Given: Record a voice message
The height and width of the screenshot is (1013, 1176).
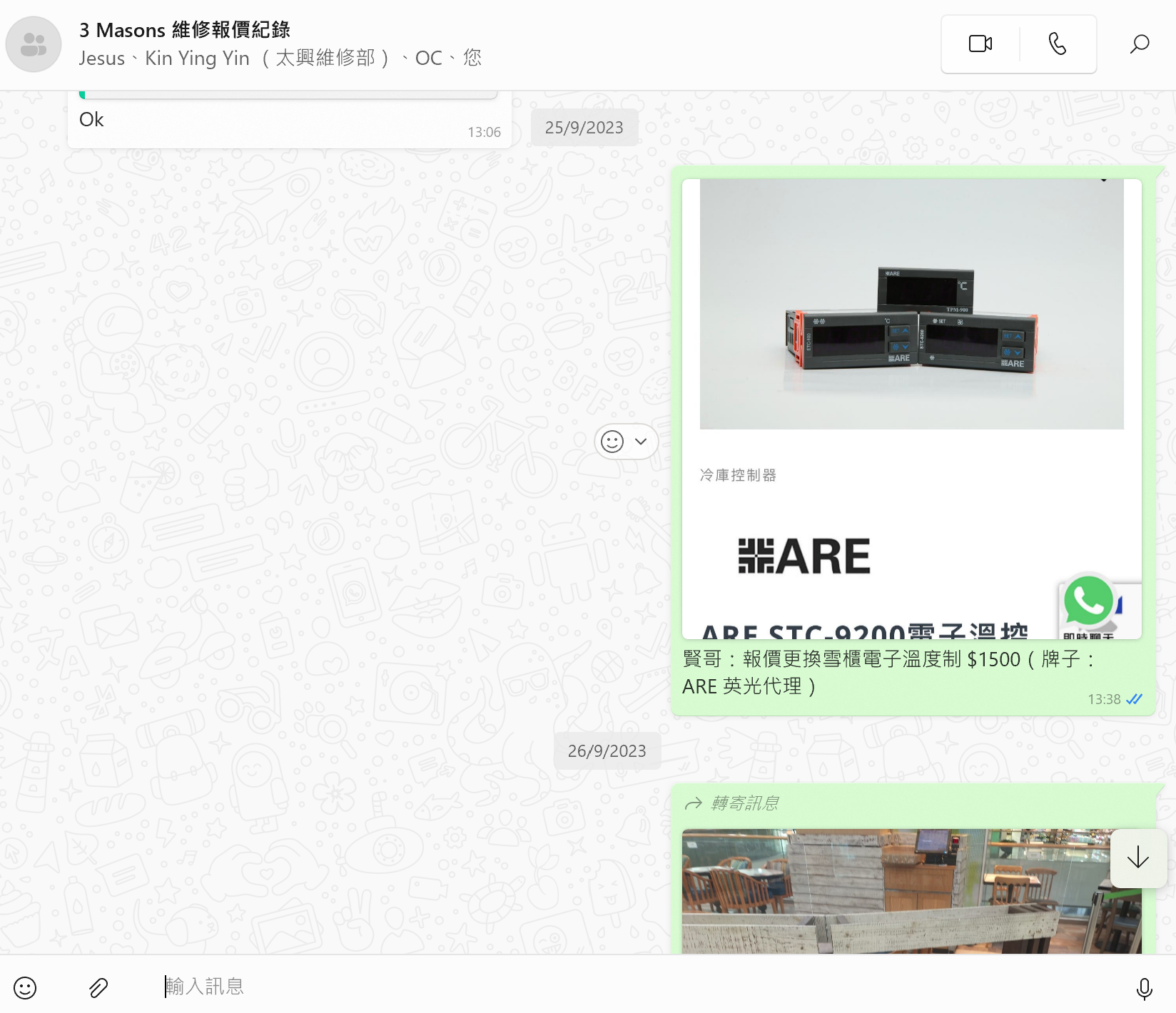Looking at the screenshot, I should [1144, 989].
